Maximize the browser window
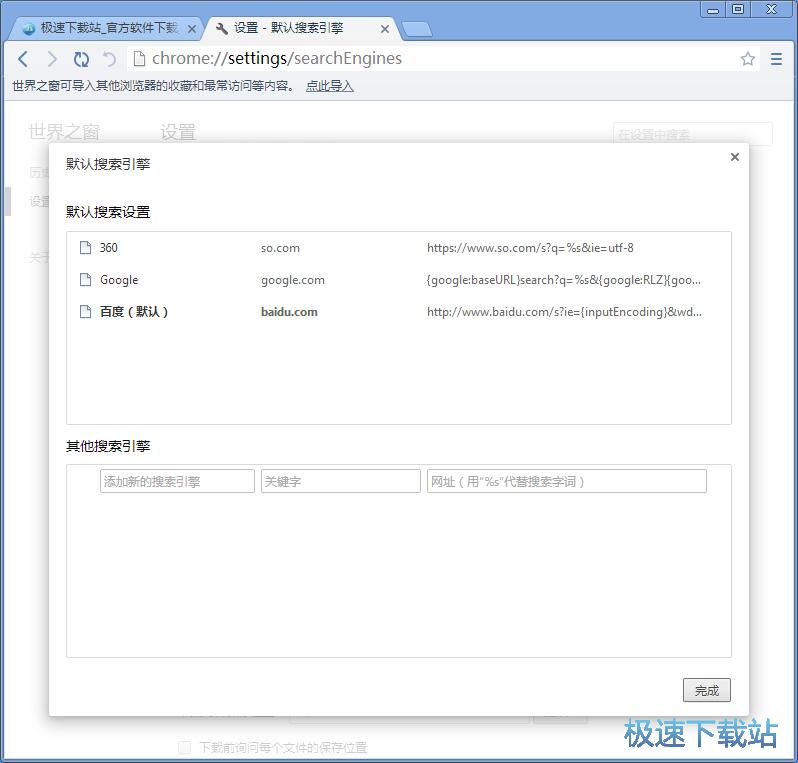Viewport: 798px width, 763px height. tap(738, 10)
